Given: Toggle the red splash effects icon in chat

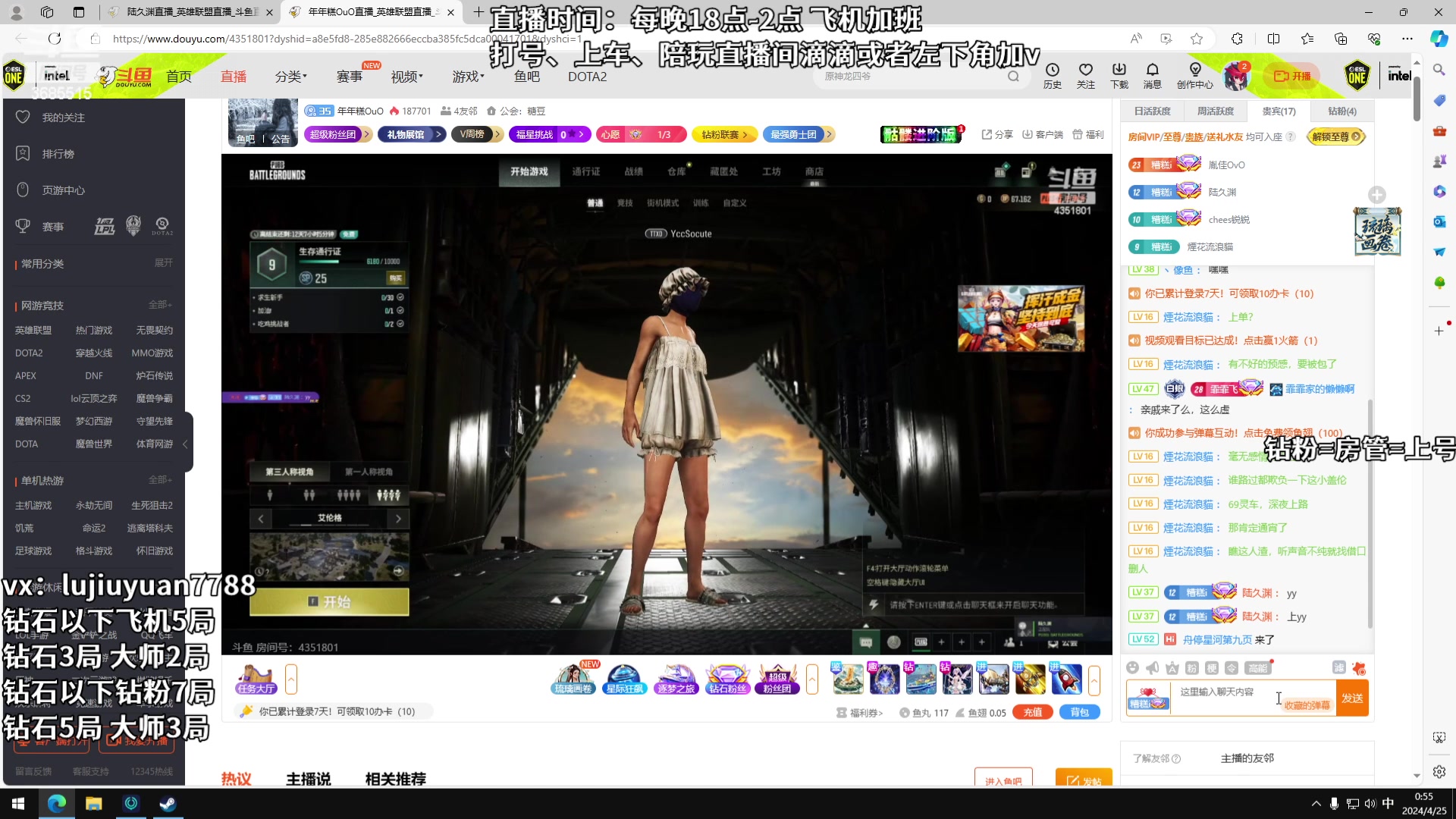Looking at the screenshot, I should coord(1359,667).
